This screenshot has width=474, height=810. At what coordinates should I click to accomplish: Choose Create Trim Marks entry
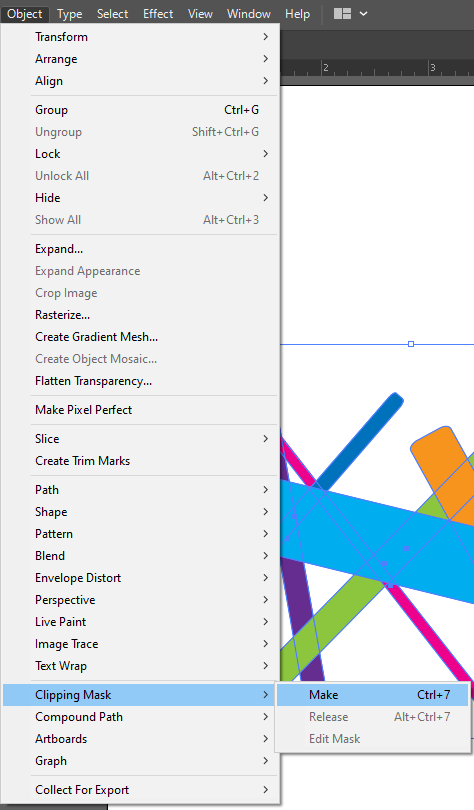coord(140,460)
